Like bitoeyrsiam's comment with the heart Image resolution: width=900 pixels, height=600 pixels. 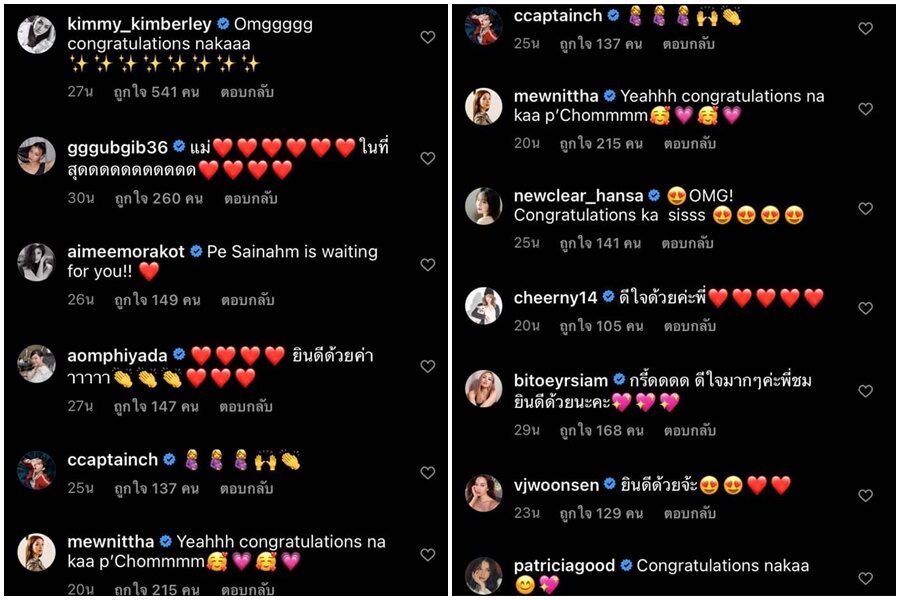pos(866,391)
